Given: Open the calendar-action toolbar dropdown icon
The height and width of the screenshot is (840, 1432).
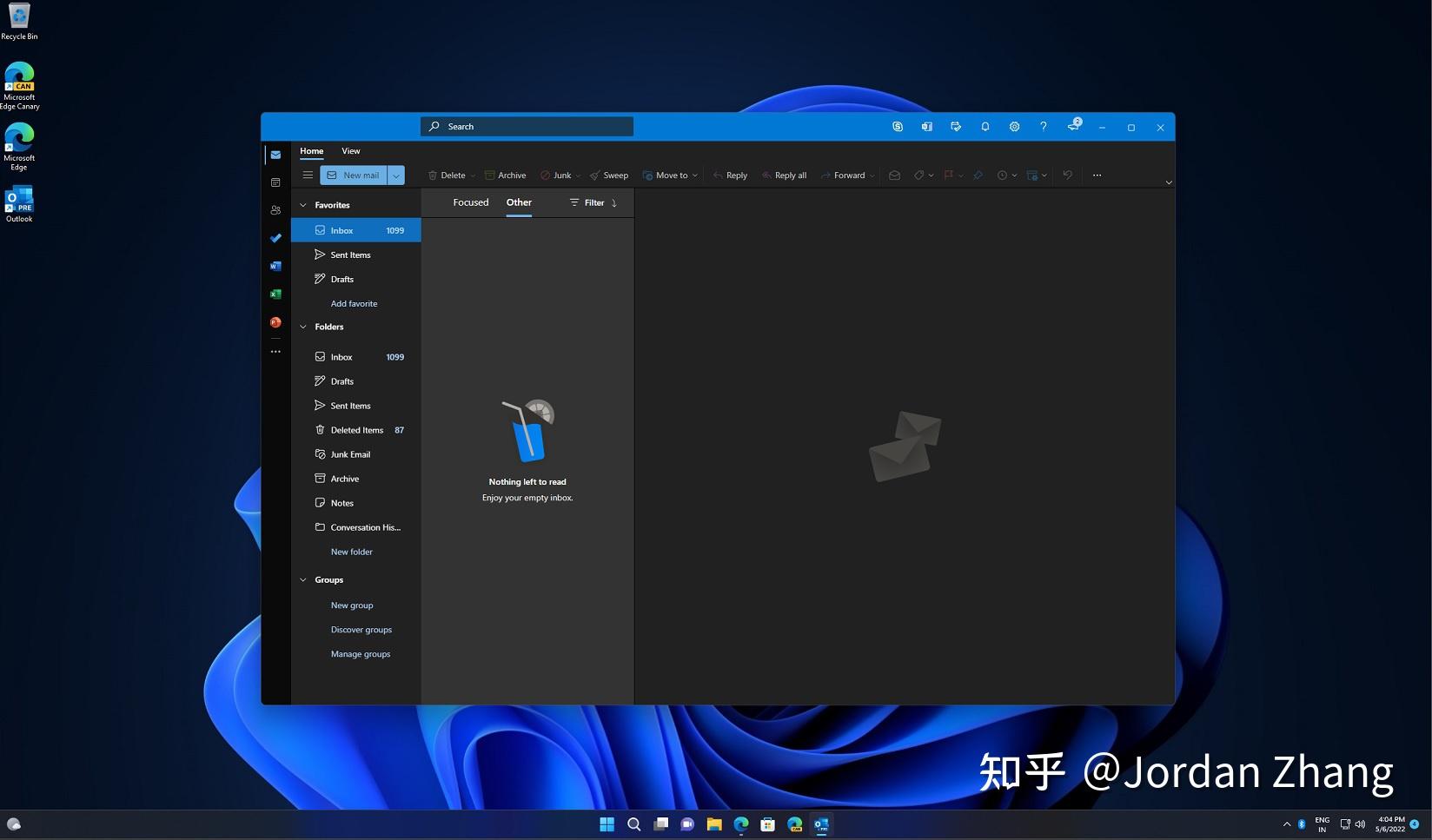Looking at the screenshot, I should click(x=1037, y=175).
